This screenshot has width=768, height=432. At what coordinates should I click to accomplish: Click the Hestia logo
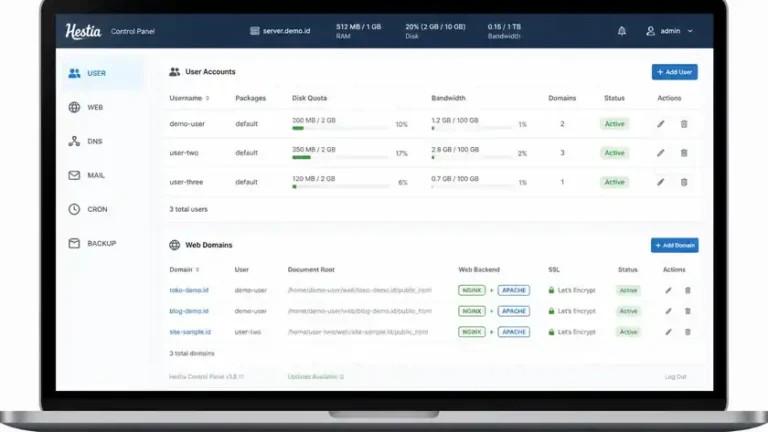83,31
